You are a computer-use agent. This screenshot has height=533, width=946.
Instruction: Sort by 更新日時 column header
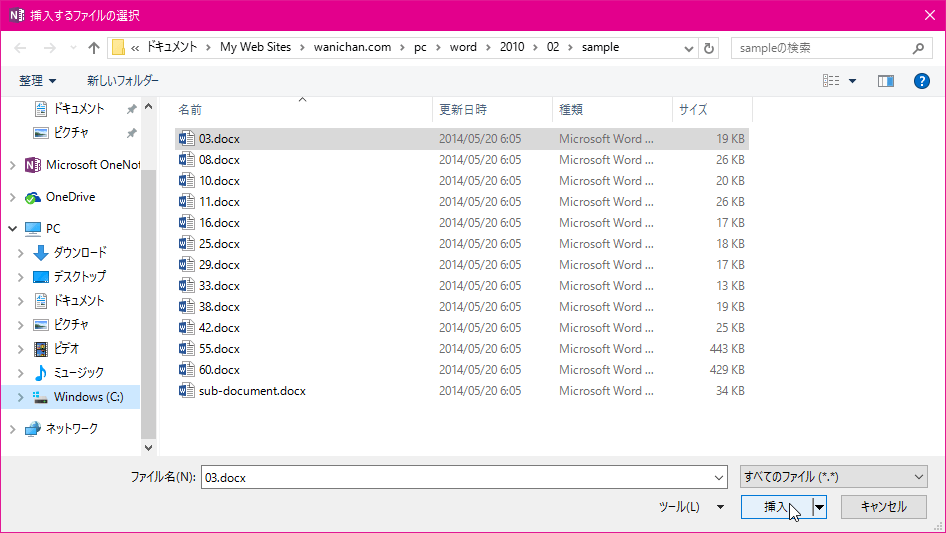[x=463, y=109]
